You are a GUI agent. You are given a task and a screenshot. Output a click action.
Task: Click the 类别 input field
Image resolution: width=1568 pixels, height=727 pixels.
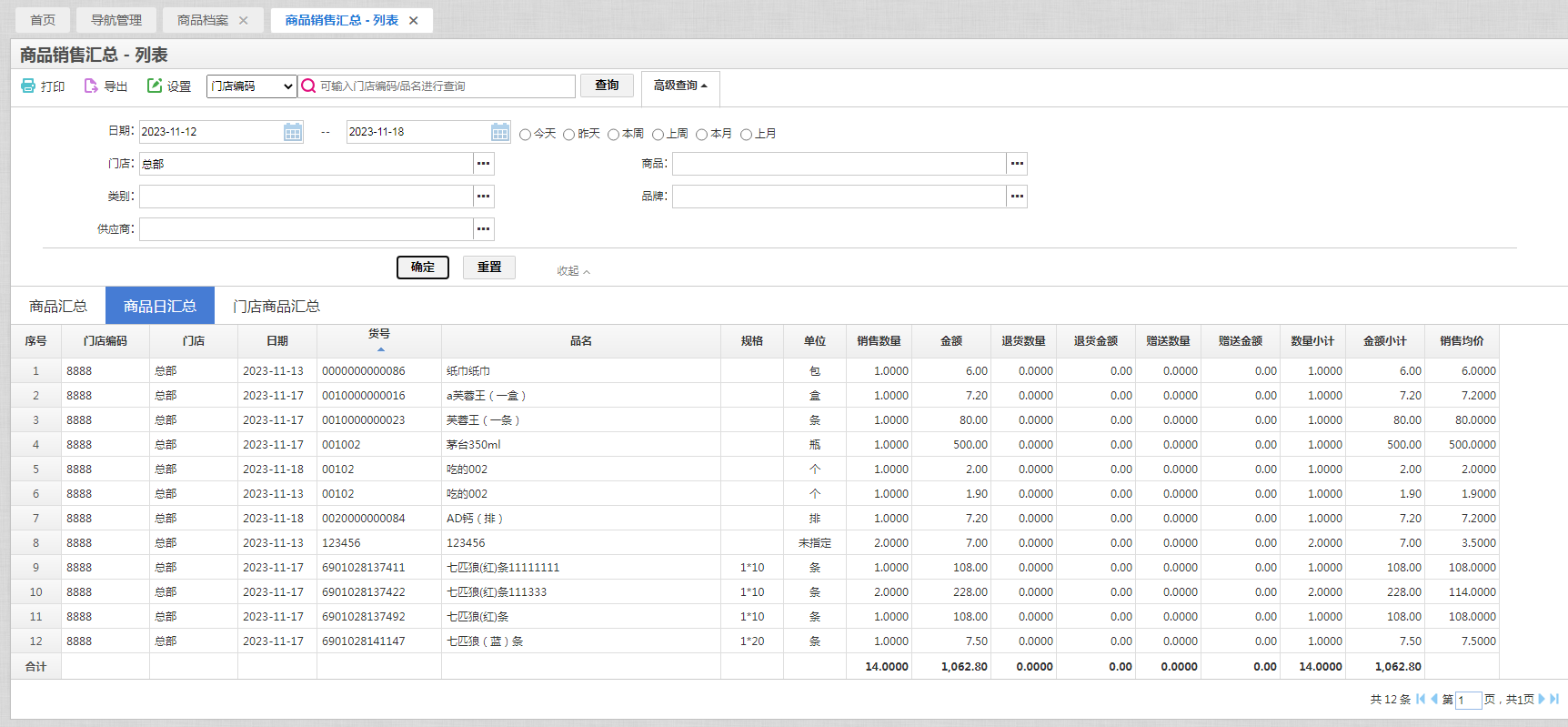click(307, 197)
